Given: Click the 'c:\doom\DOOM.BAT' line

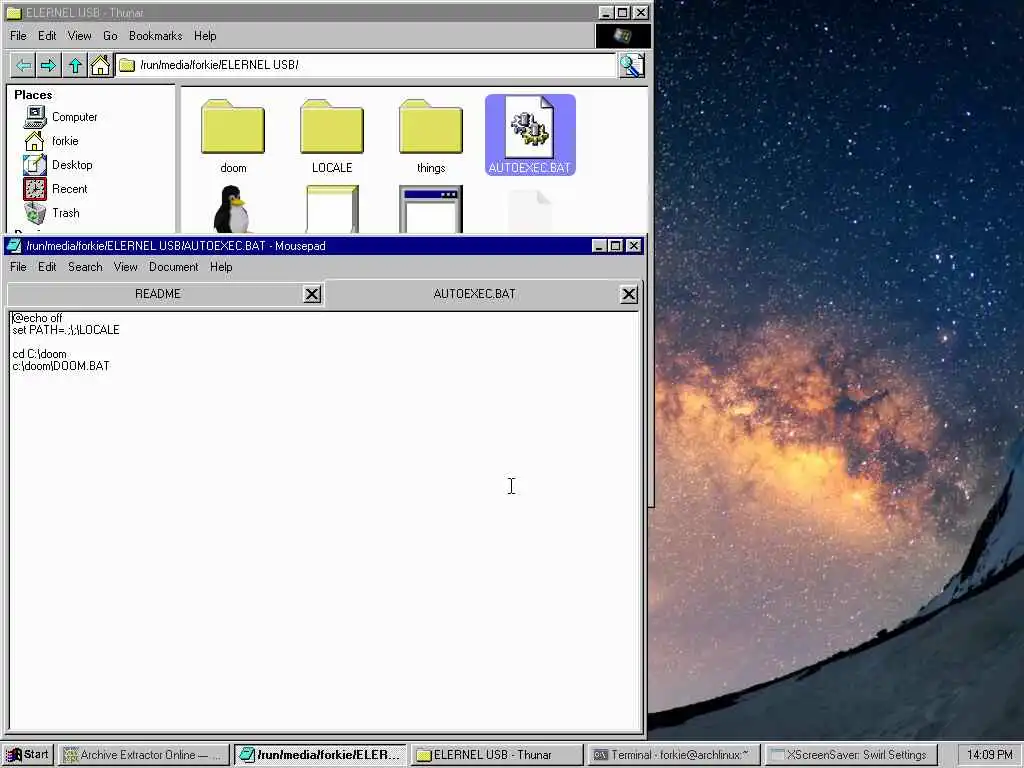Looking at the screenshot, I should (x=61, y=366).
